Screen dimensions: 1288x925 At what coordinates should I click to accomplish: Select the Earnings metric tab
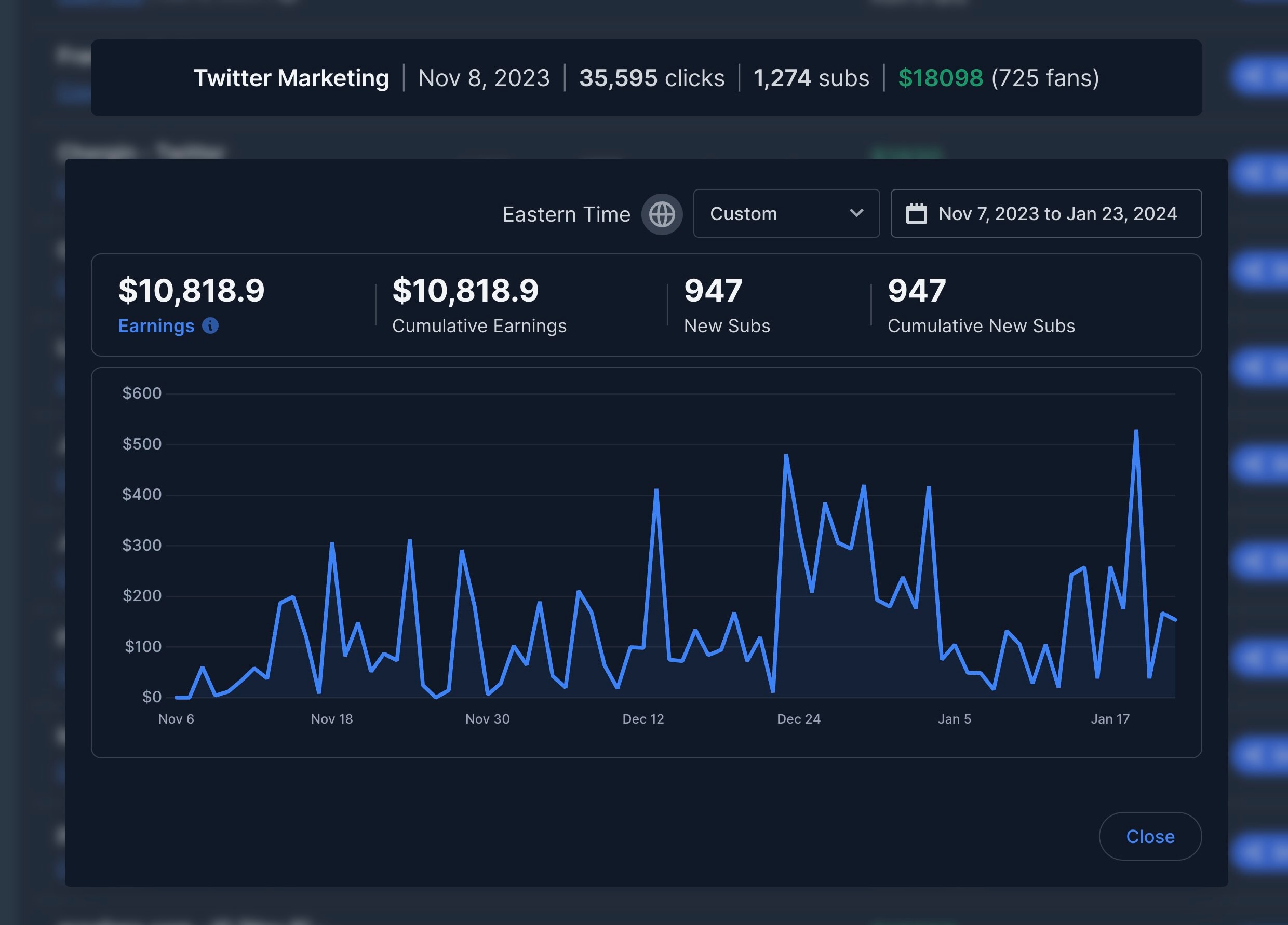(x=156, y=326)
